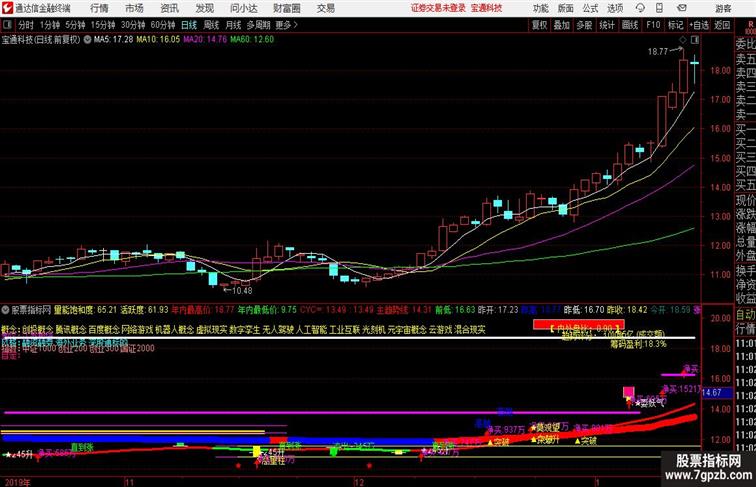The height and width of the screenshot is (487, 756).
Task: Click the diamond icon above chart
Action: [683, 40]
